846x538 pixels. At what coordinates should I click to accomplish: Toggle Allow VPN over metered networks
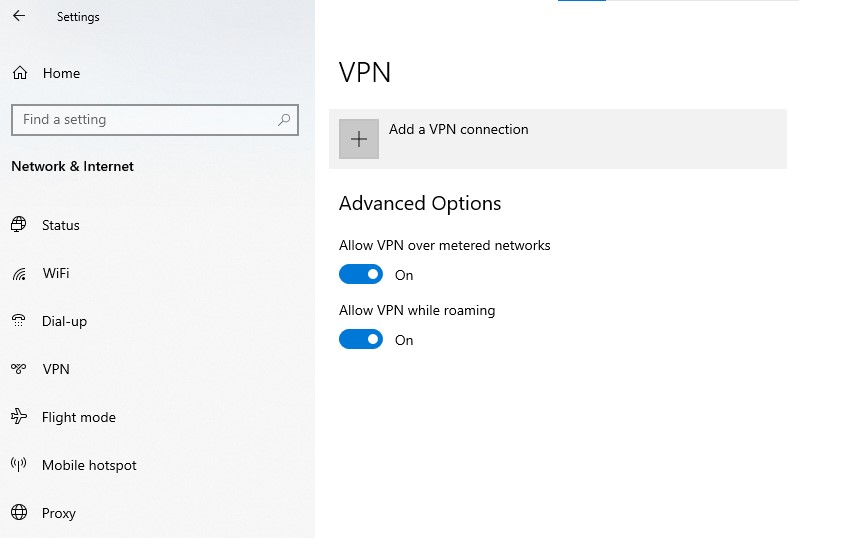(361, 274)
